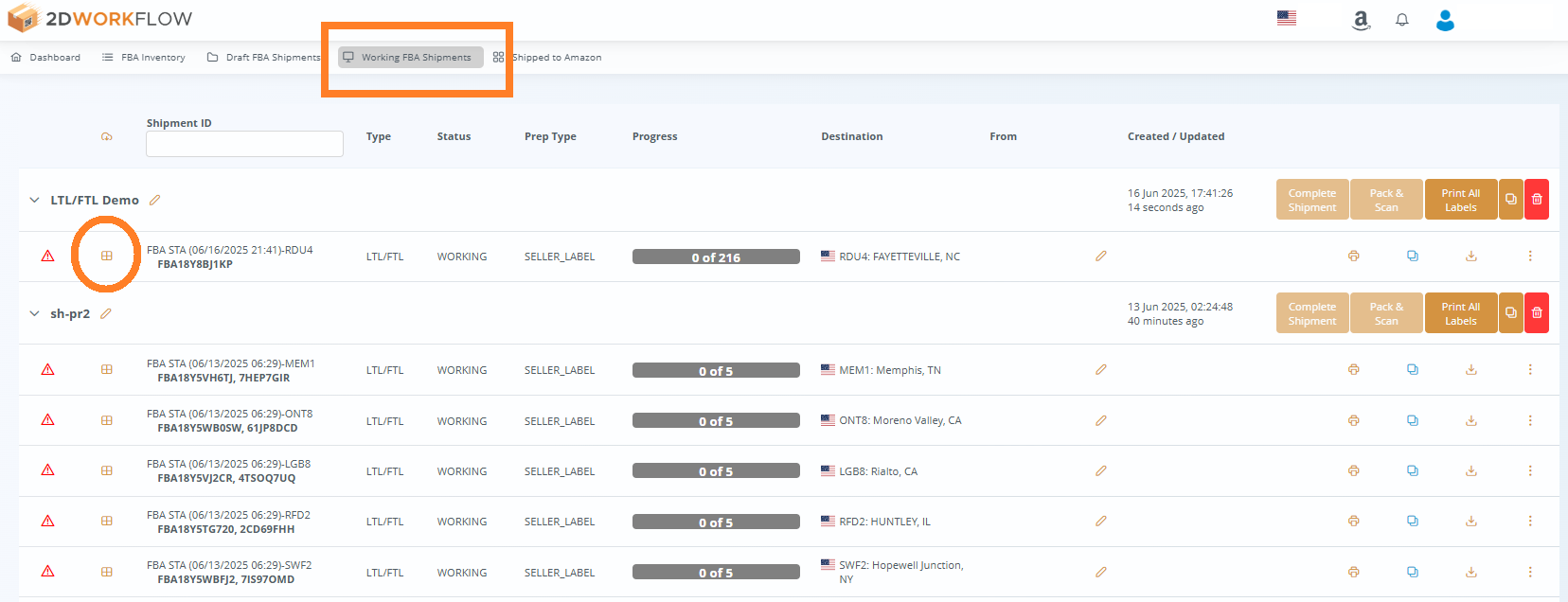Click the box grid icon for RDU4 shipment
Viewport: 1568px width, 602px height.
coord(107,256)
